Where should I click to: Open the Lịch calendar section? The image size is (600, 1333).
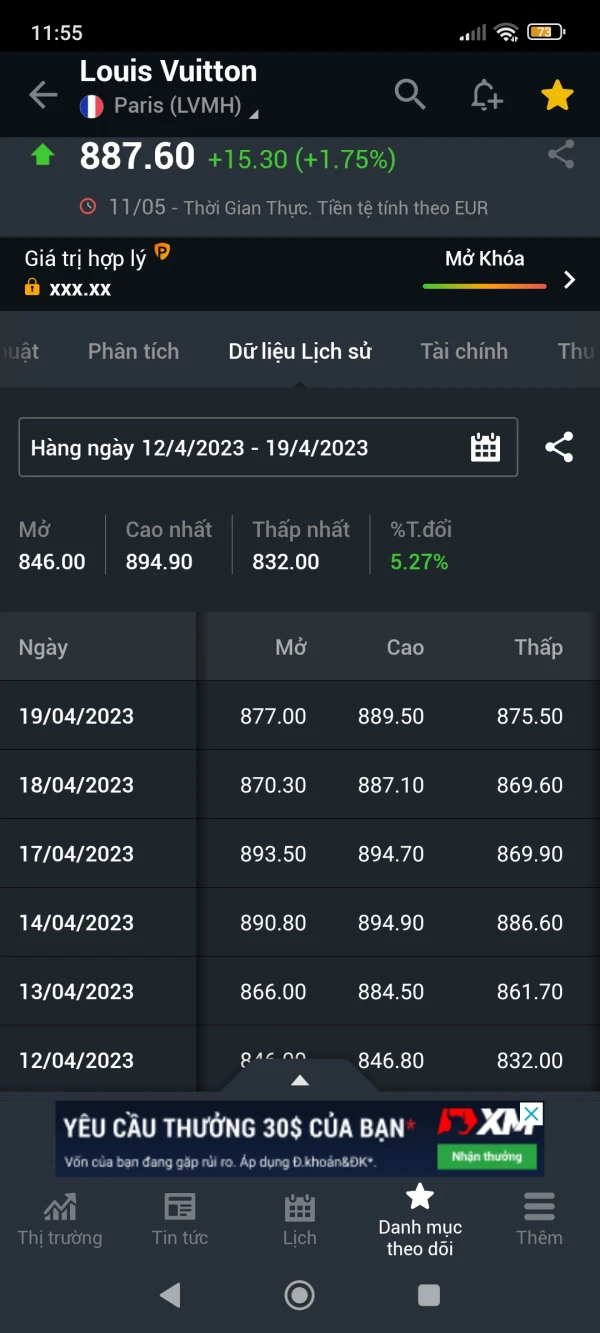click(299, 1219)
